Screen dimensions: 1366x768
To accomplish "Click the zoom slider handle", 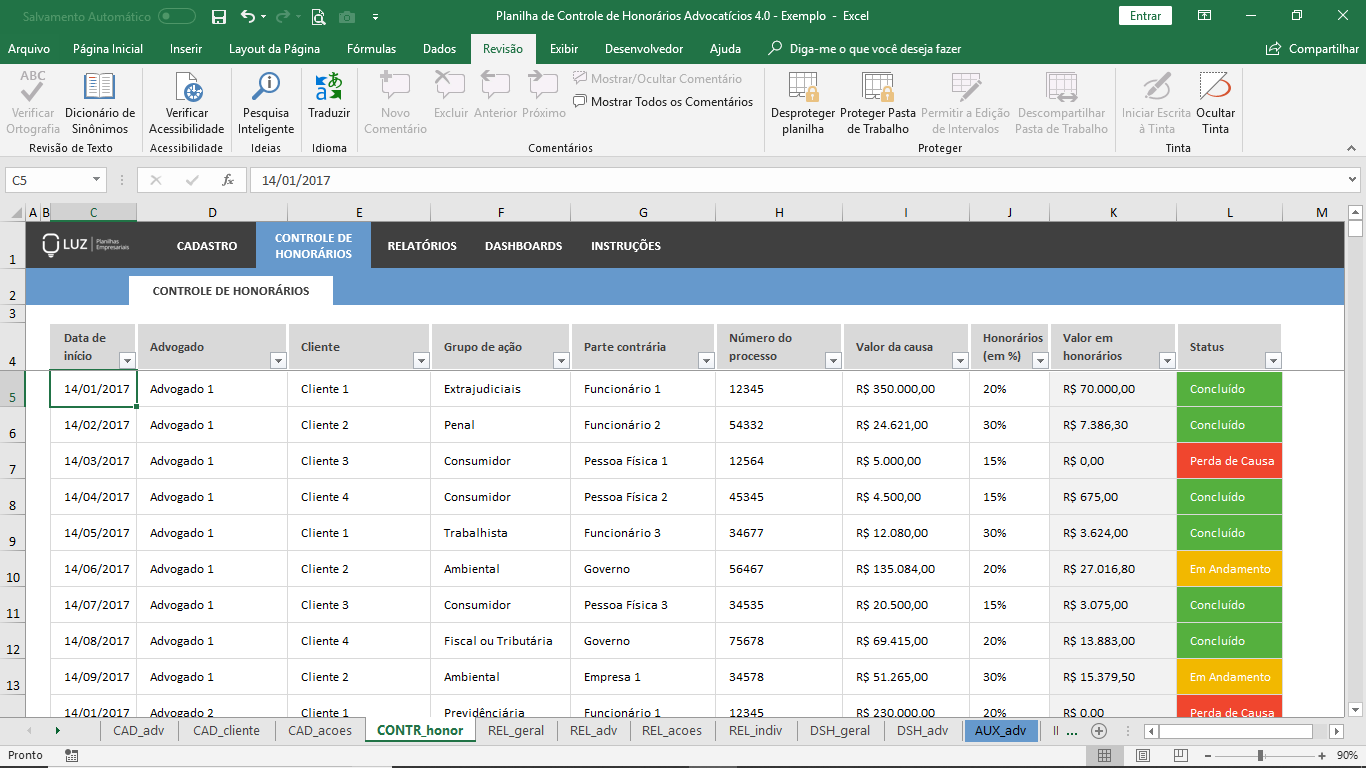I will point(1261,755).
